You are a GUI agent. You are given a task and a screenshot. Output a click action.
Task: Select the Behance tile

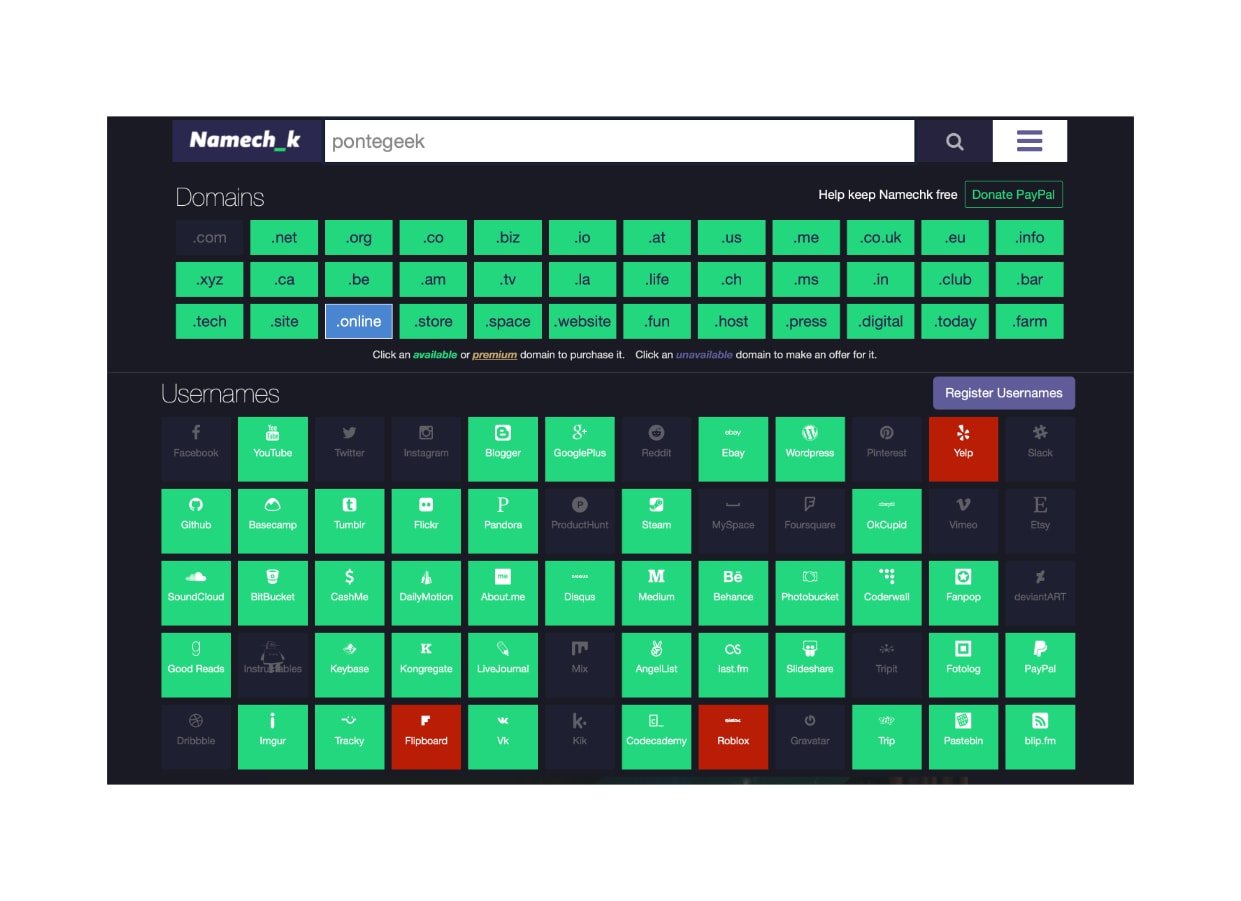click(733, 594)
